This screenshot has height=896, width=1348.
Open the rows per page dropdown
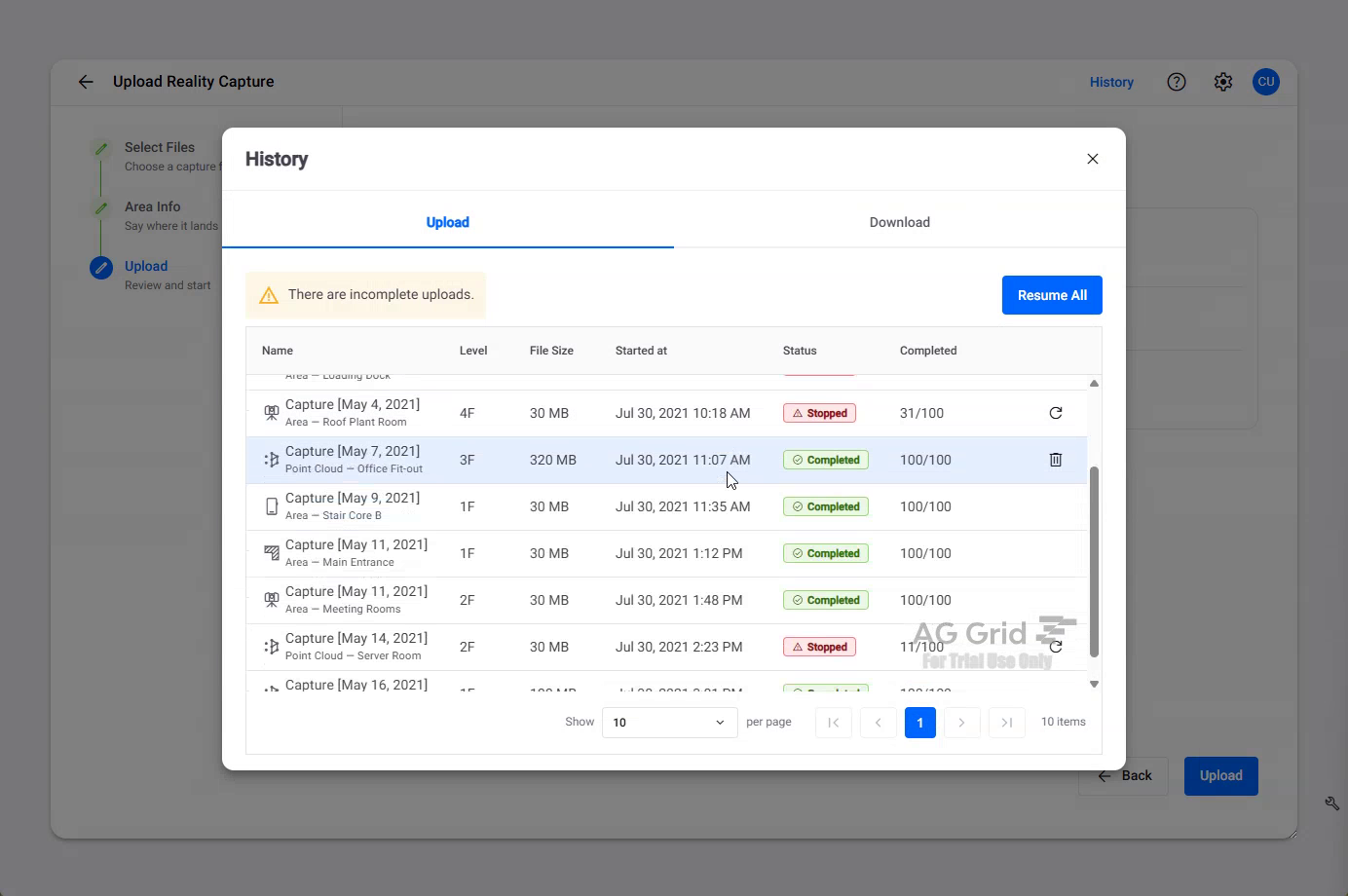point(670,723)
